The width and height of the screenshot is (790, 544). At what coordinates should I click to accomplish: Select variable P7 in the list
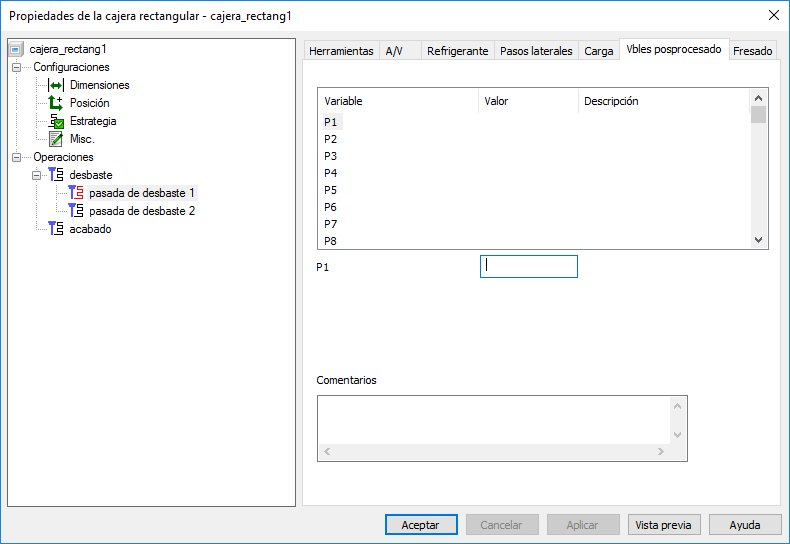(x=331, y=224)
